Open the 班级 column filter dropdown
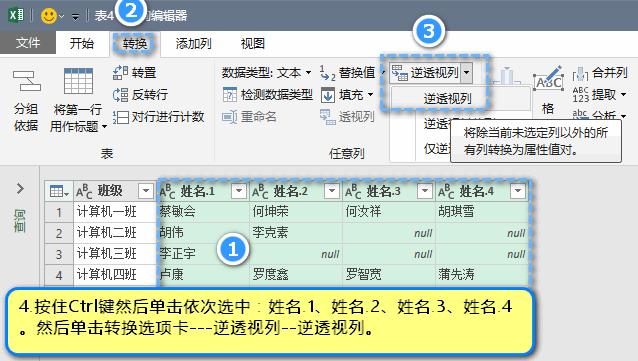Screen dimensions: 638x361 146,190
